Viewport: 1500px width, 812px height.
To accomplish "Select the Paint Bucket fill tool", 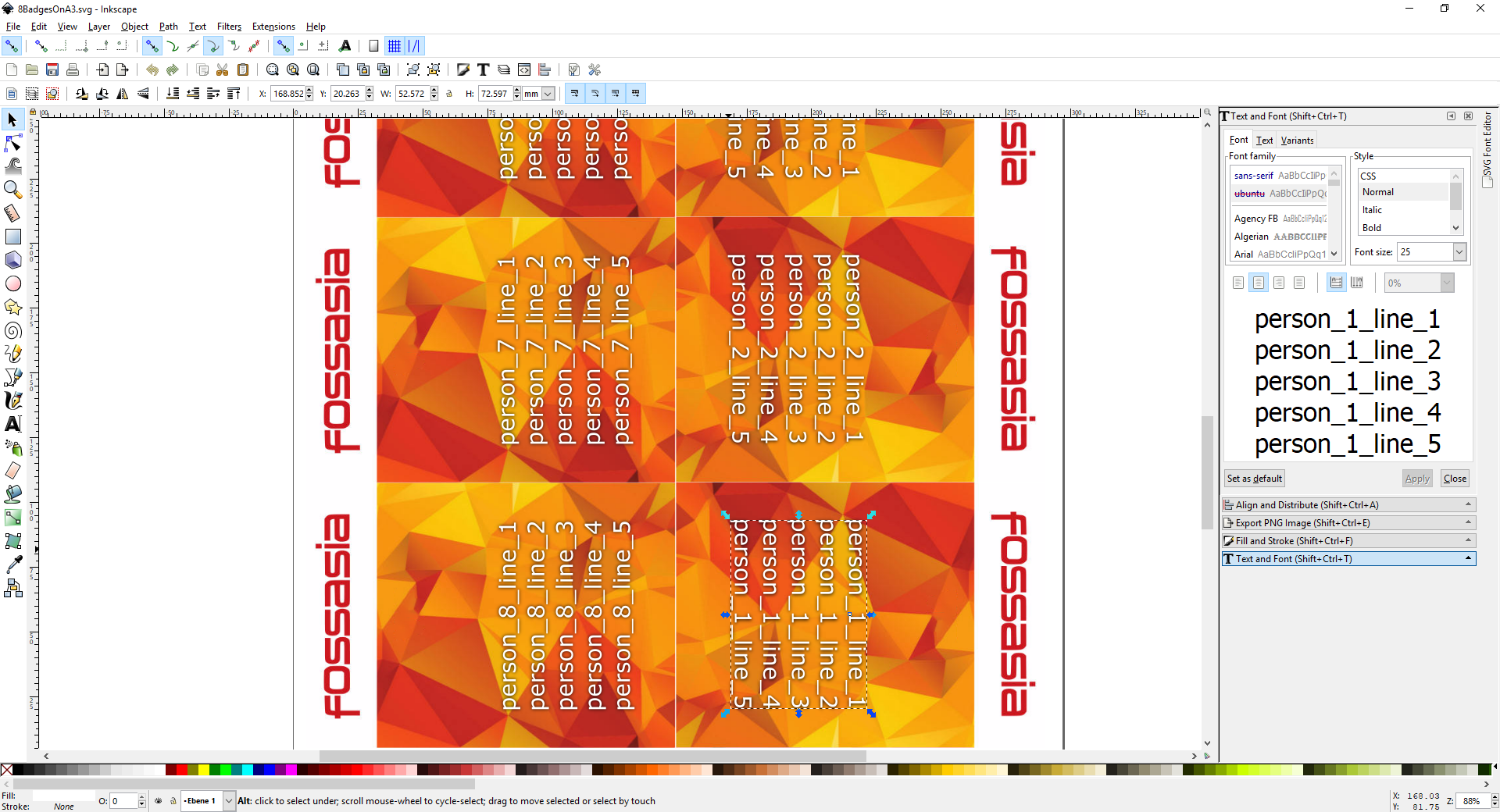I will [x=12, y=494].
